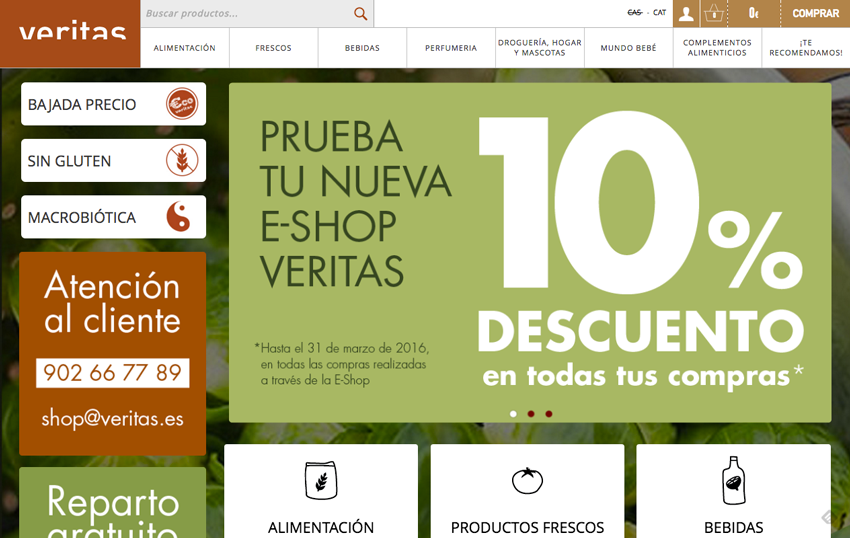Open the Frescos menu
The image size is (850, 538).
[273, 48]
